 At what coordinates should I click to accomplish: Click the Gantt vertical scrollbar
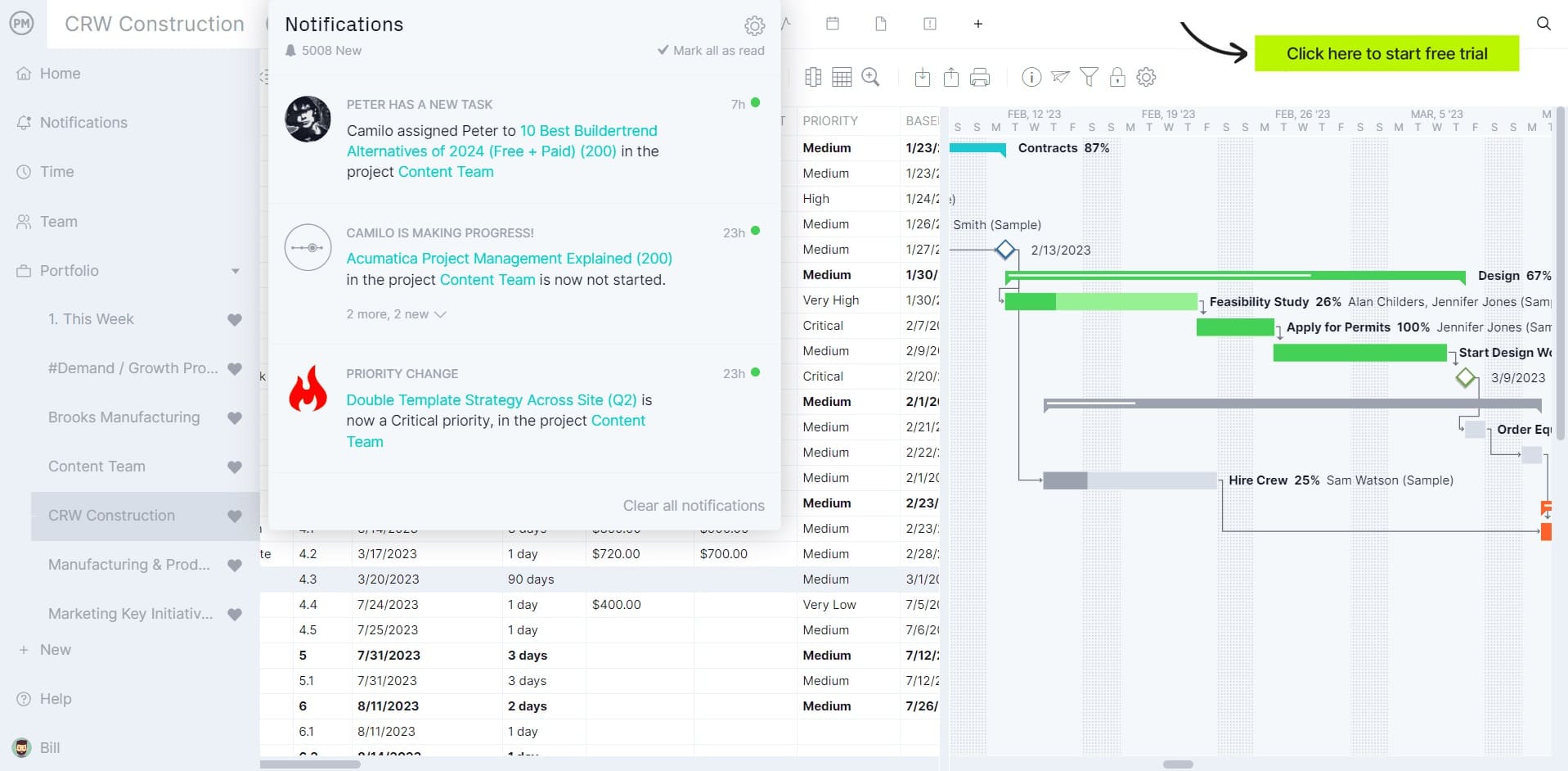pyautogui.click(x=1560, y=274)
